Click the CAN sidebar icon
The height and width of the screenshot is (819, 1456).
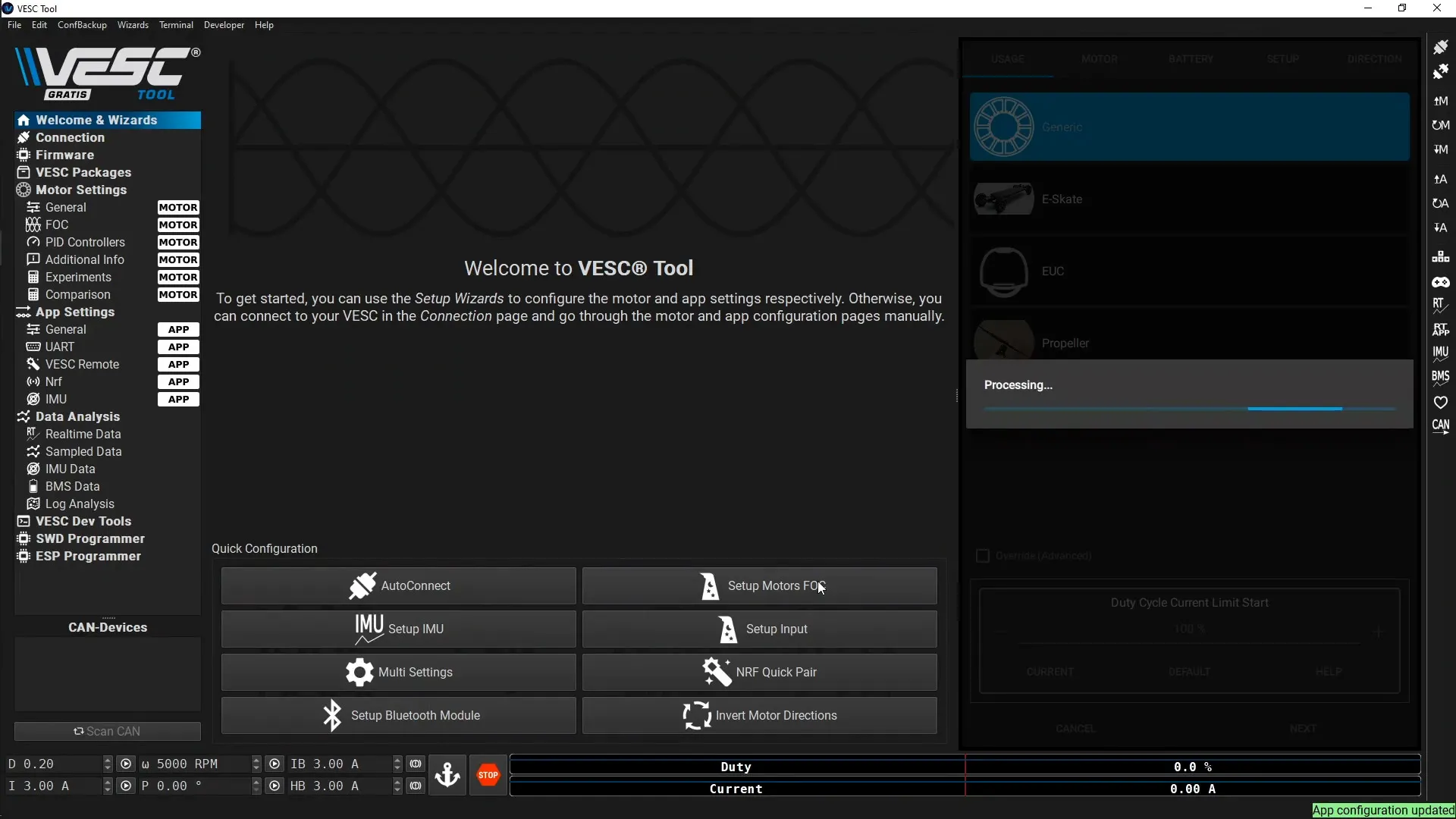click(1442, 426)
